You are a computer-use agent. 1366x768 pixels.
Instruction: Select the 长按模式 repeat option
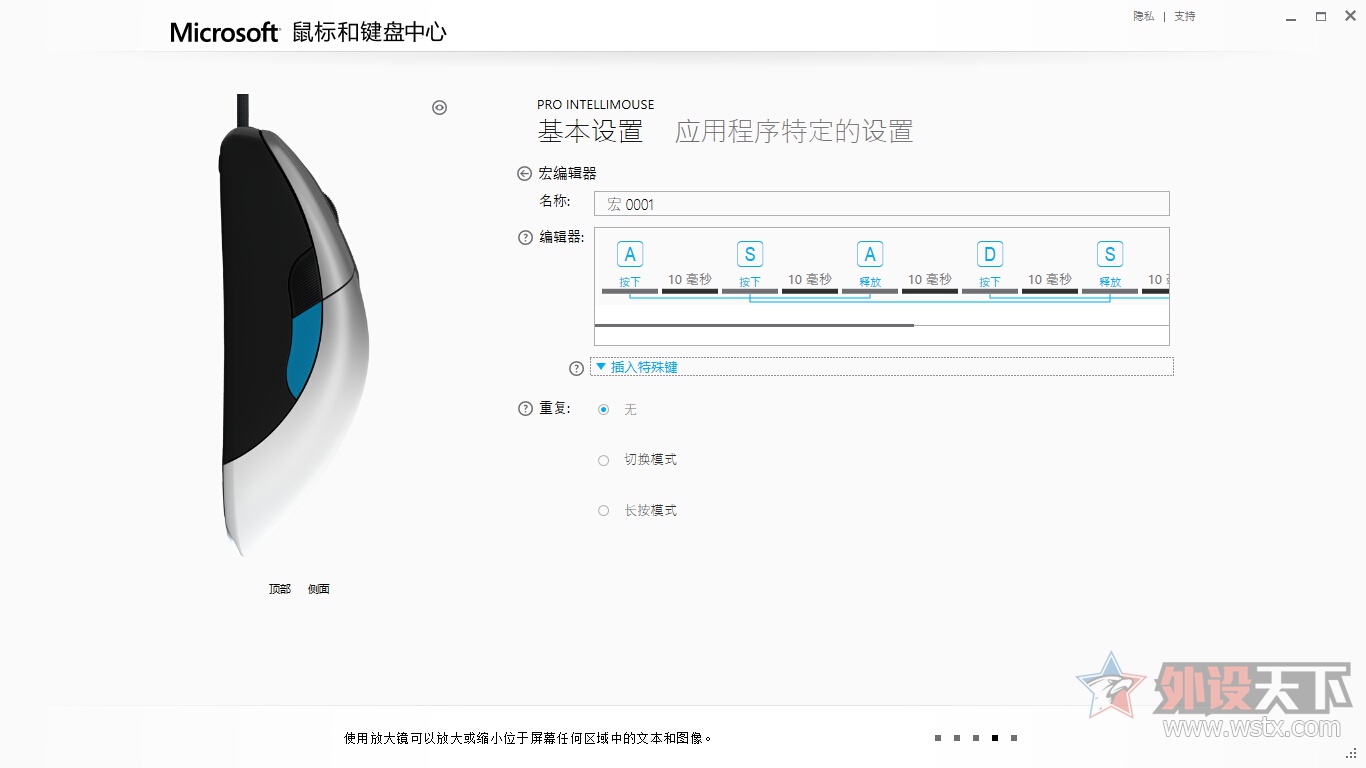pyautogui.click(x=603, y=510)
